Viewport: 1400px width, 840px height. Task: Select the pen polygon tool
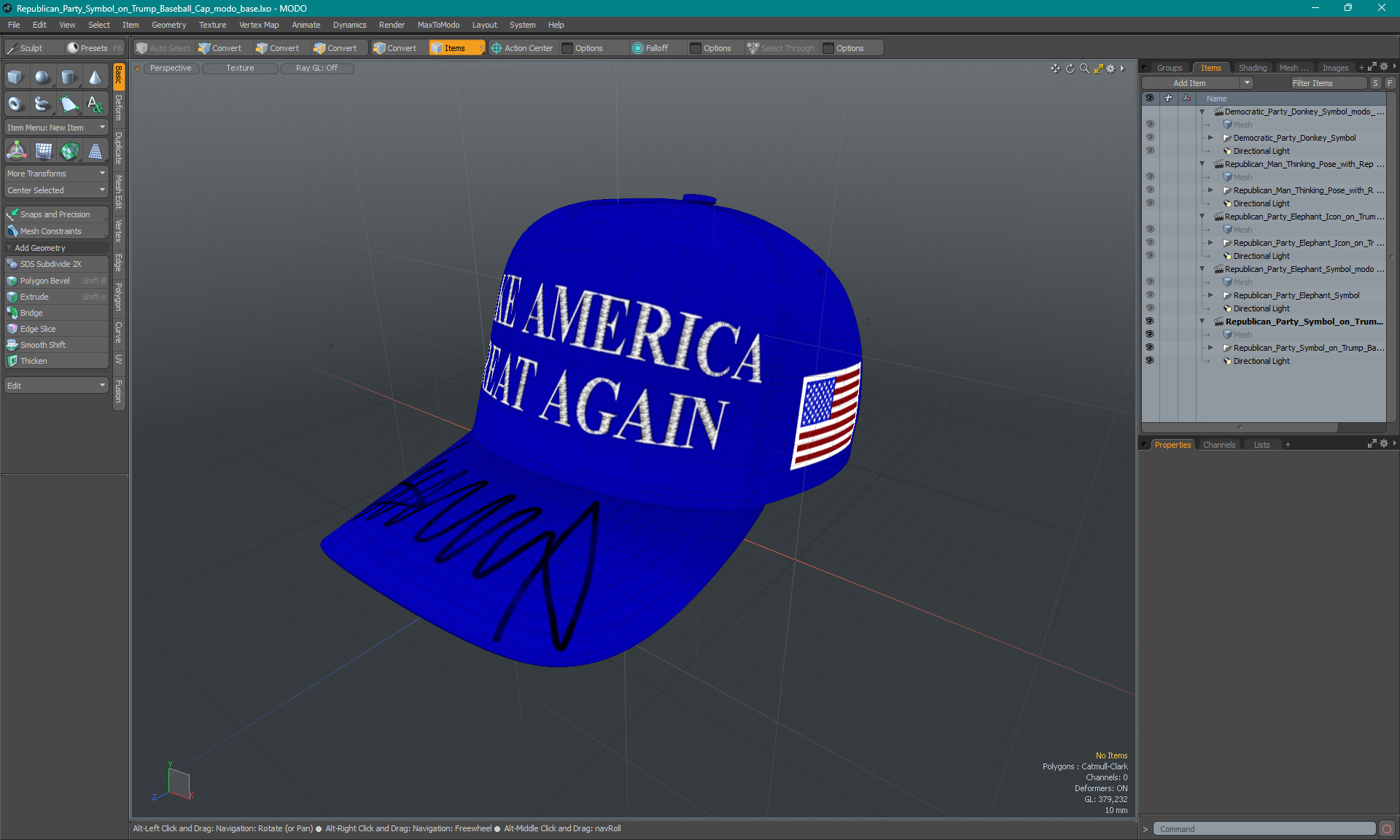(69, 104)
